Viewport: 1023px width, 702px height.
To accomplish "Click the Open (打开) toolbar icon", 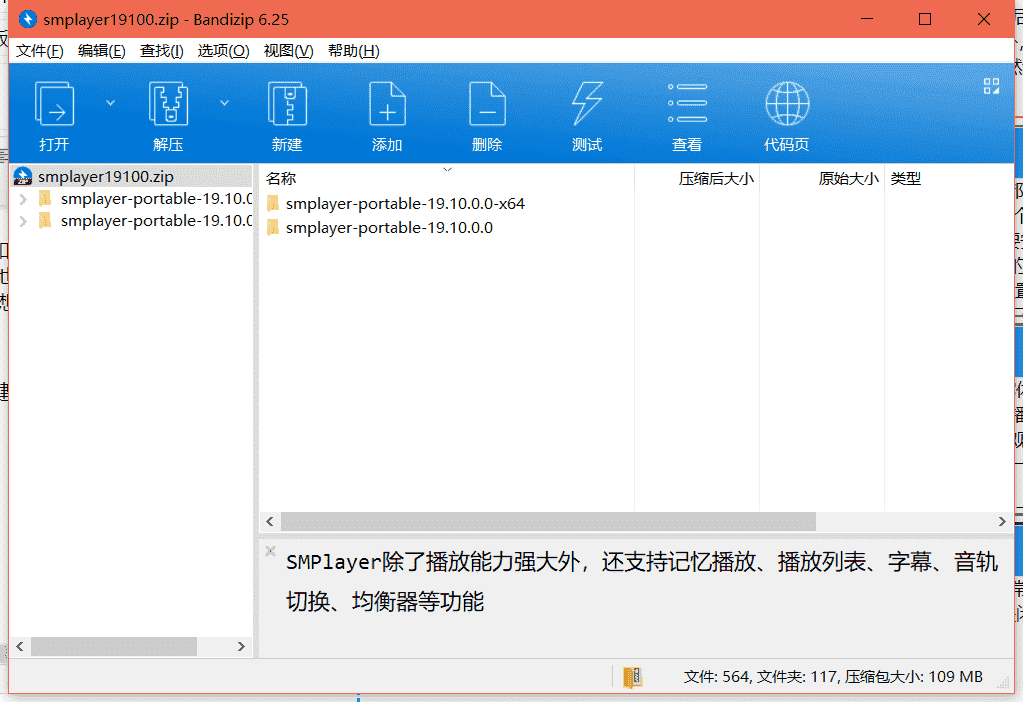I will [54, 104].
